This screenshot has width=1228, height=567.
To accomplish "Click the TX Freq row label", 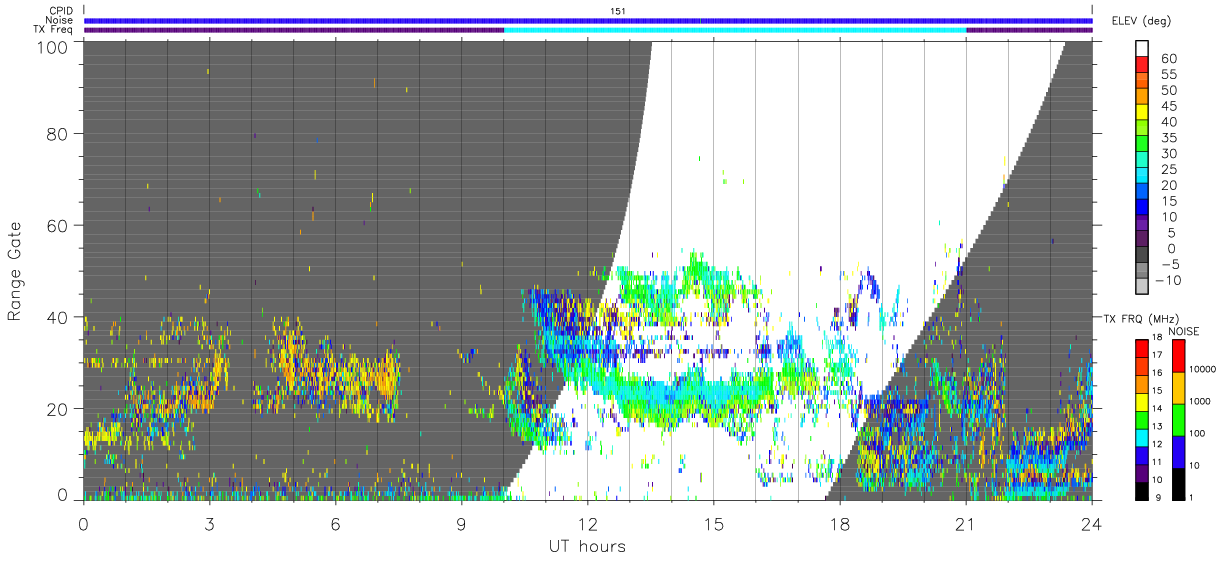I will [x=54, y=30].
